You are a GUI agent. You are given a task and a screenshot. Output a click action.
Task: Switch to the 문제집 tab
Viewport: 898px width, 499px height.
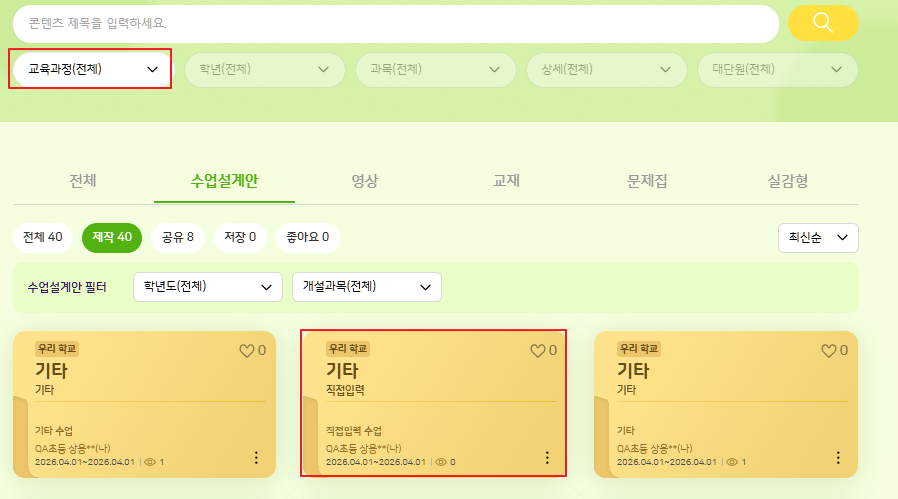(x=647, y=181)
